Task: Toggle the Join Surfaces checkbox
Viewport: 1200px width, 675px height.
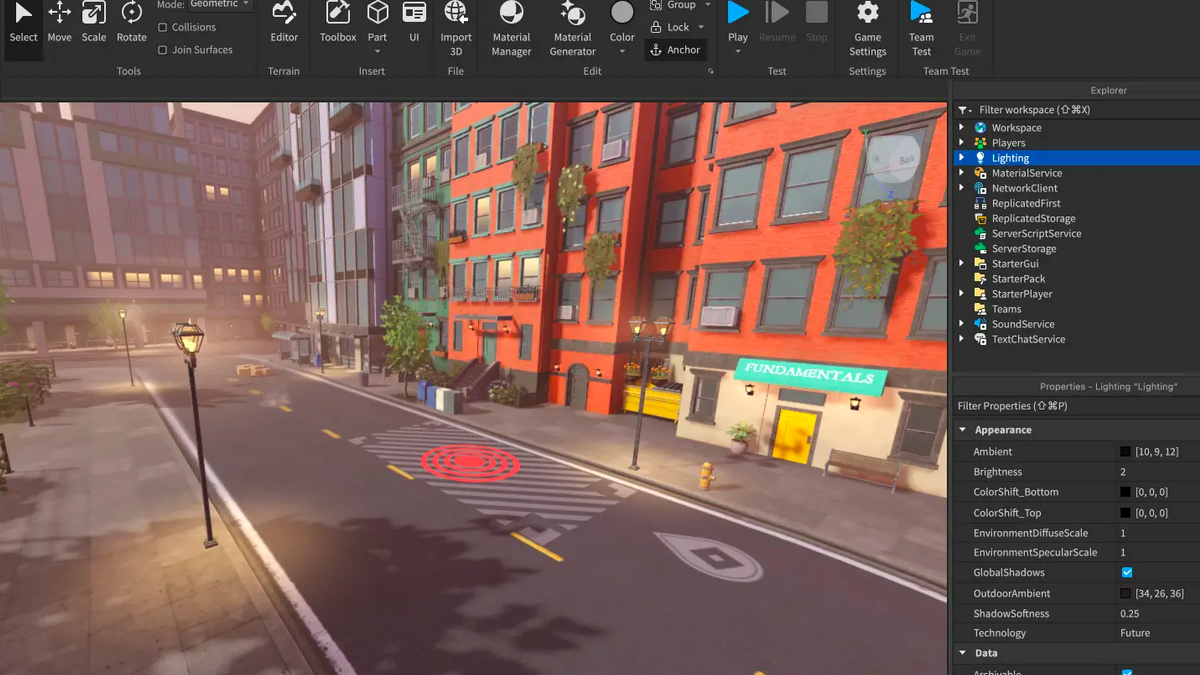Action: tap(163, 50)
